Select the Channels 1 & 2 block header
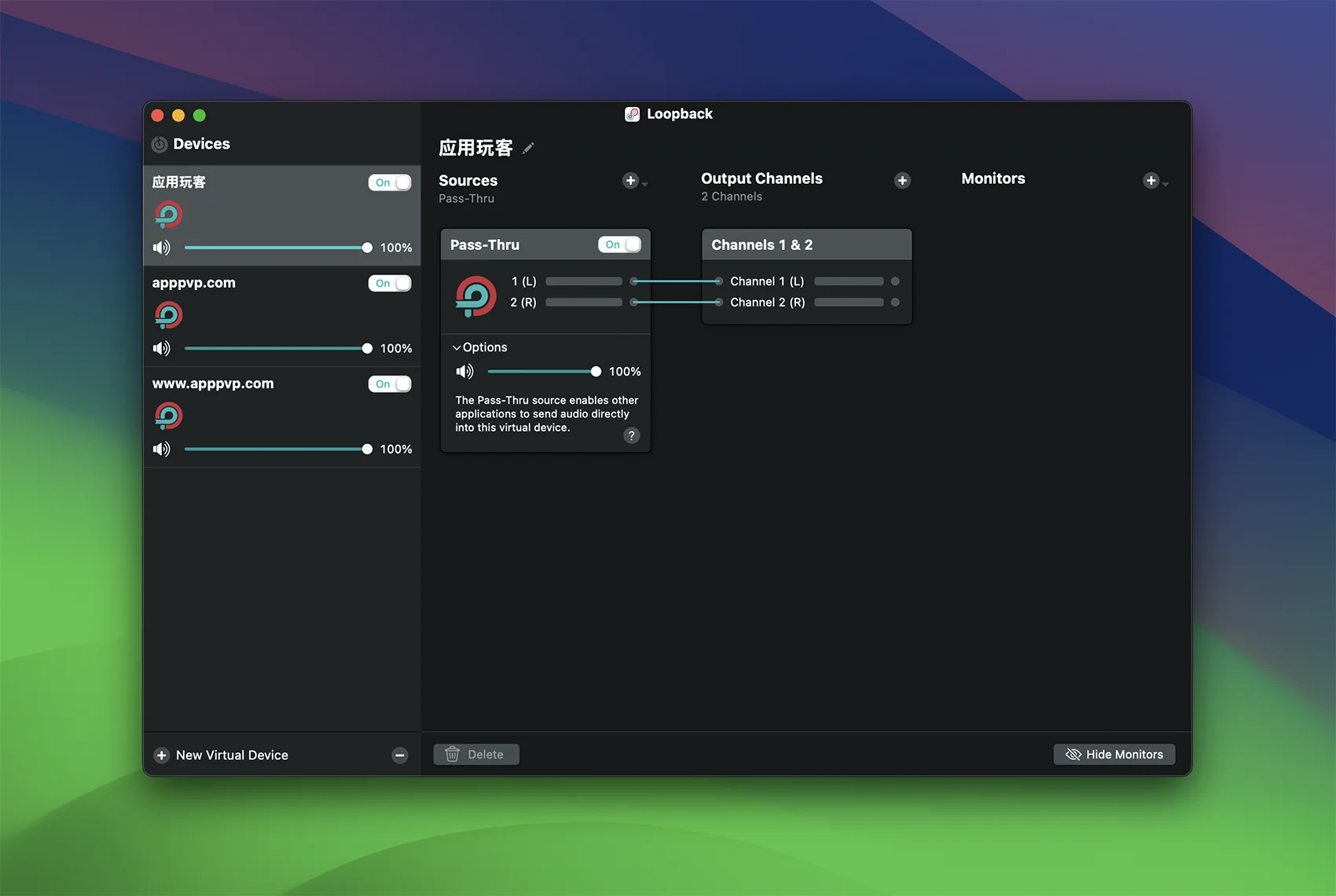This screenshot has width=1336, height=896. pyautogui.click(x=807, y=244)
